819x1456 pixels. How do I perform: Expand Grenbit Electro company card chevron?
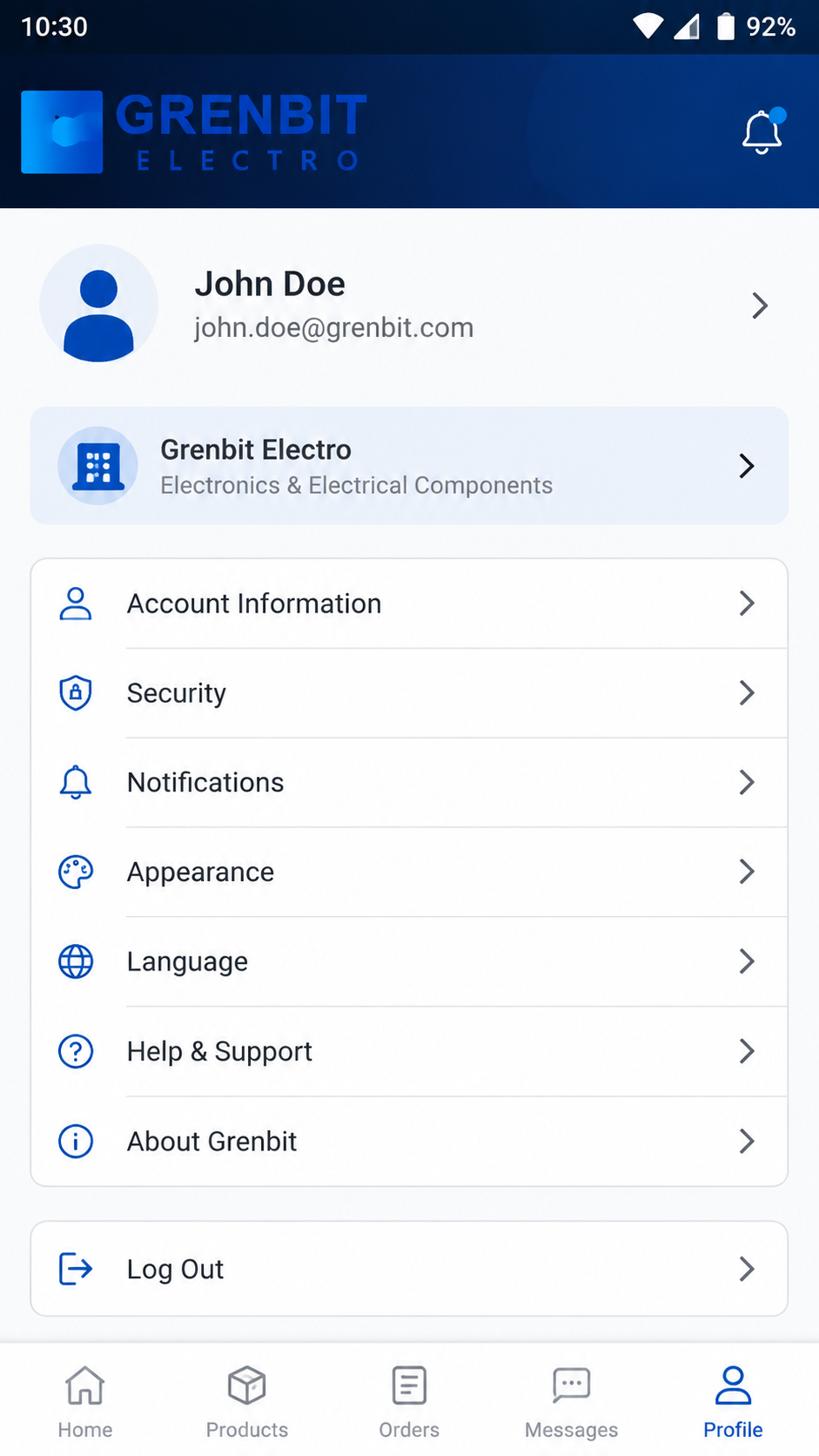(747, 466)
